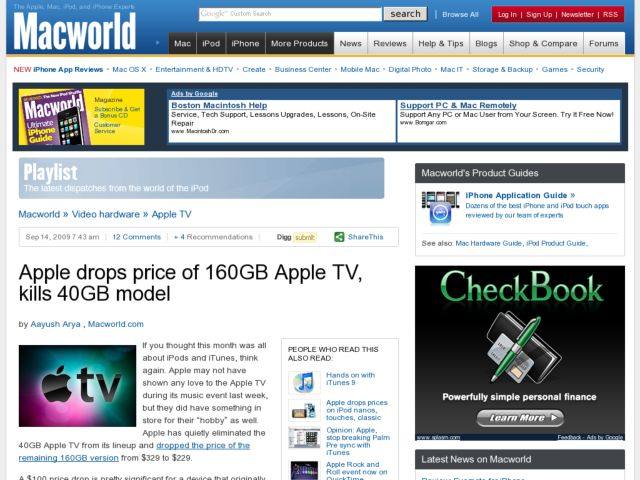Select the Help & Tips tab
Screen dimensions: 640x480
pyautogui.click(x=440, y=44)
